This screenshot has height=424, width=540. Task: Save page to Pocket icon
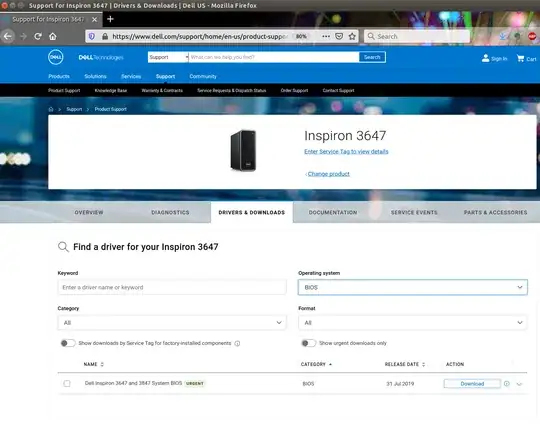339,36
